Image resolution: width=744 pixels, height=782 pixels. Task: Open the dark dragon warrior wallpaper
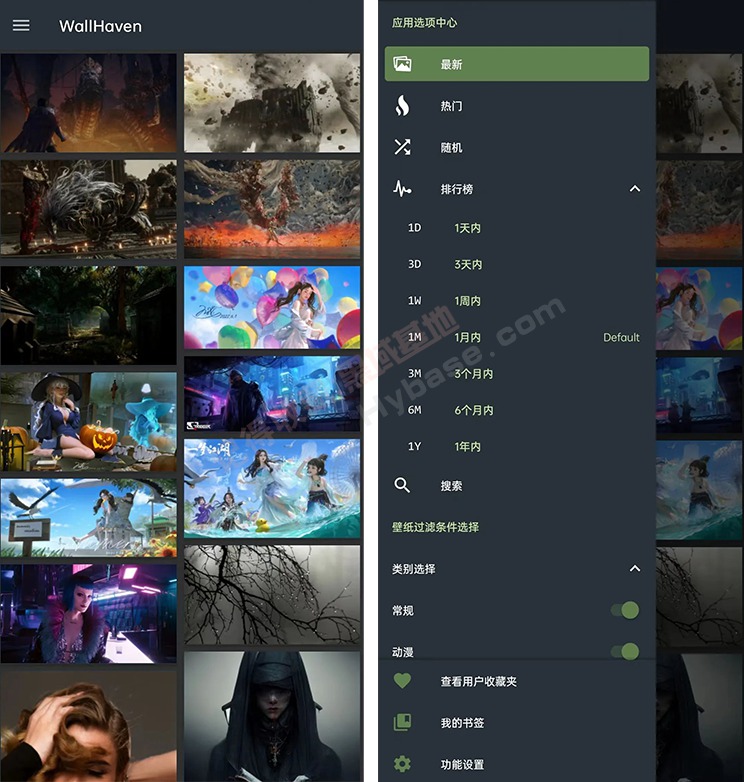(88, 103)
